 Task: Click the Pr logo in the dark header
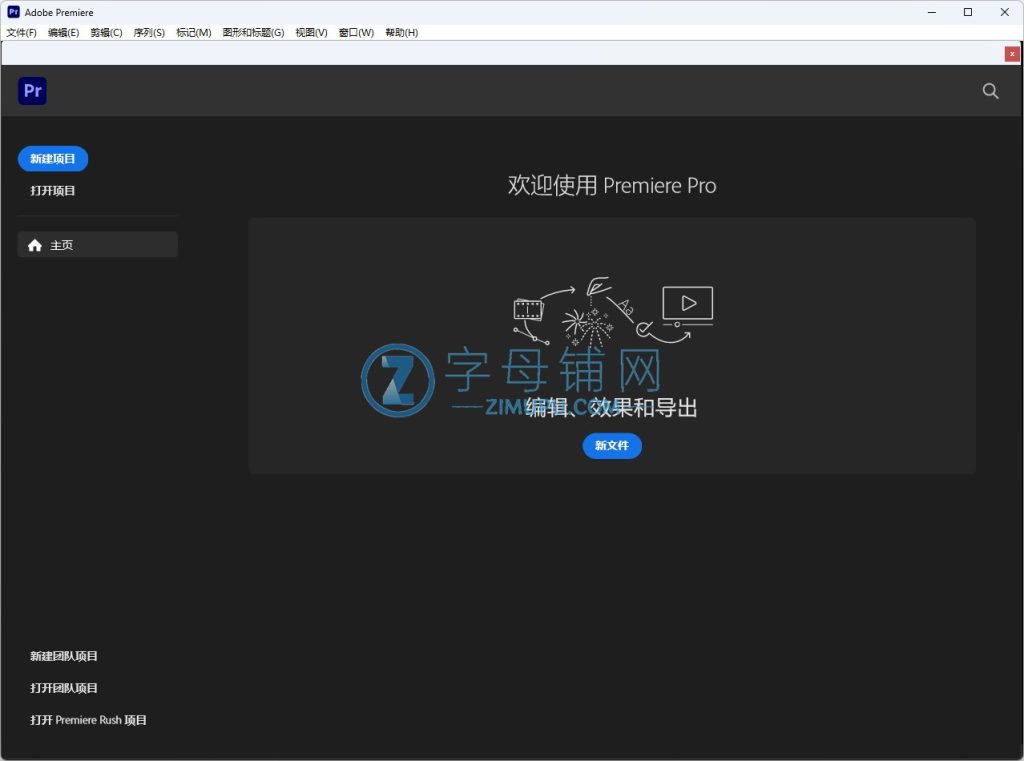pos(32,91)
